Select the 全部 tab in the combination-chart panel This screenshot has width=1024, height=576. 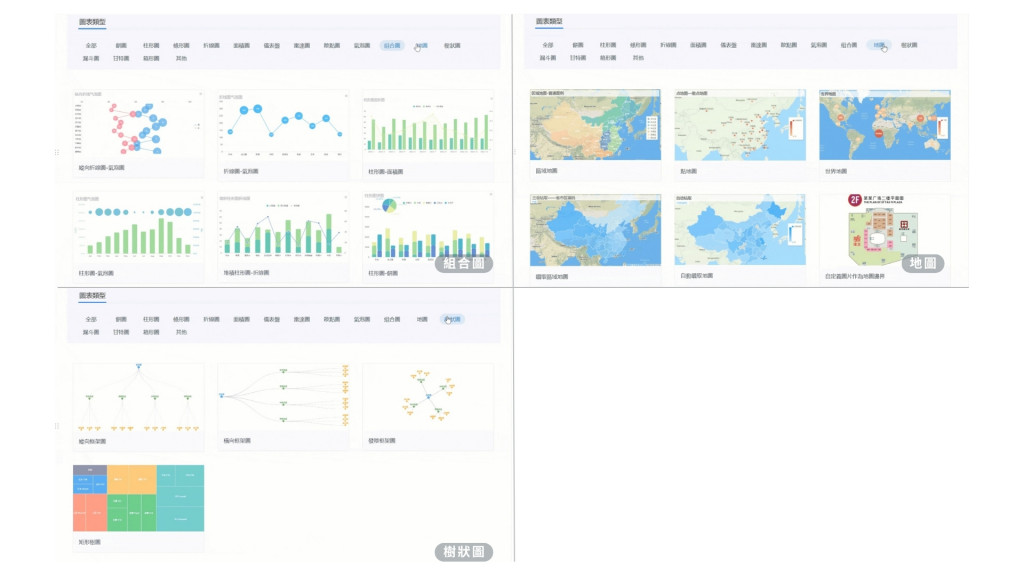(91, 46)
